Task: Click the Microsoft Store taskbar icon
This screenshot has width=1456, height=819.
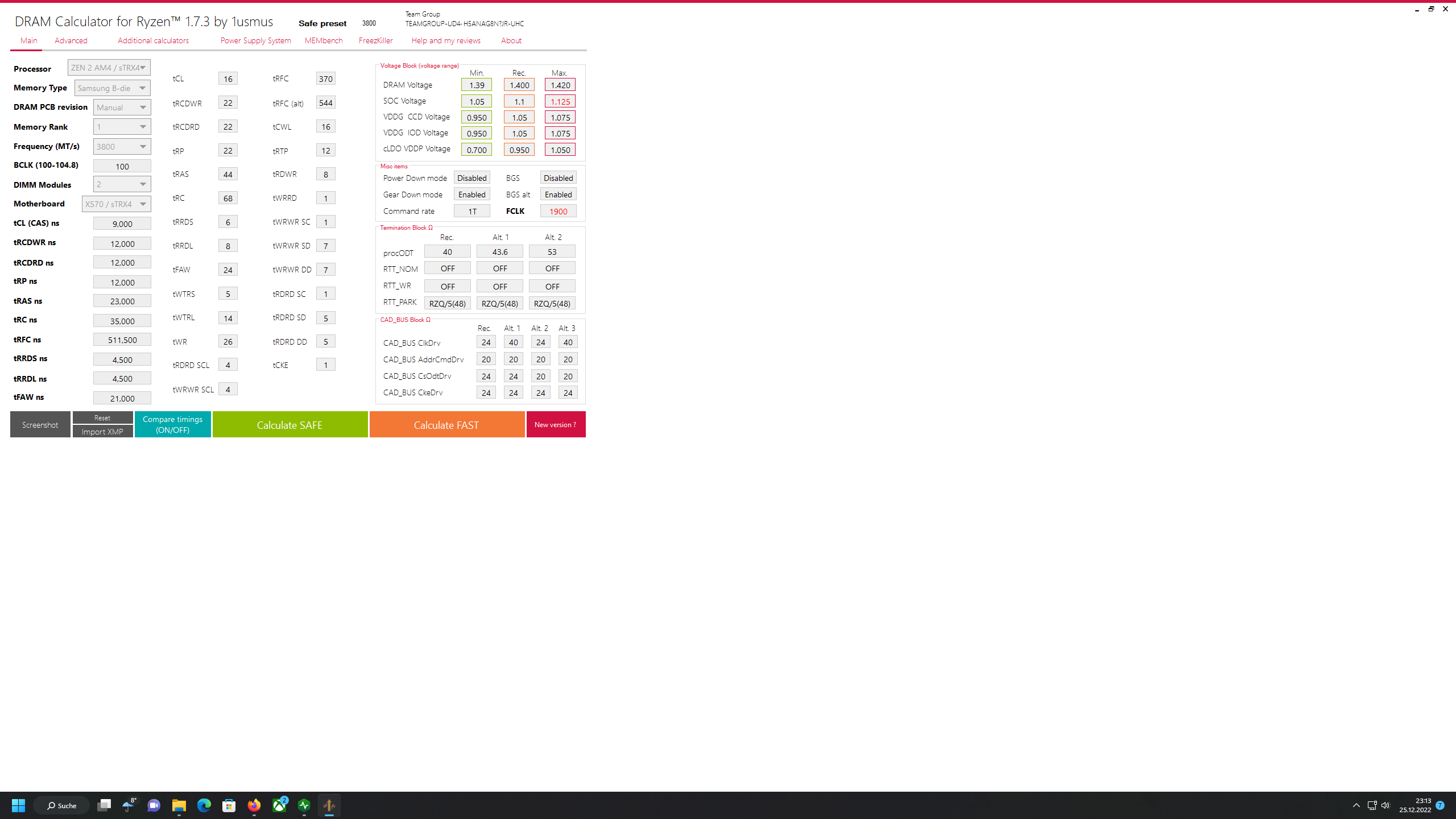Action: pyautogui.click(x=229, y=805)
